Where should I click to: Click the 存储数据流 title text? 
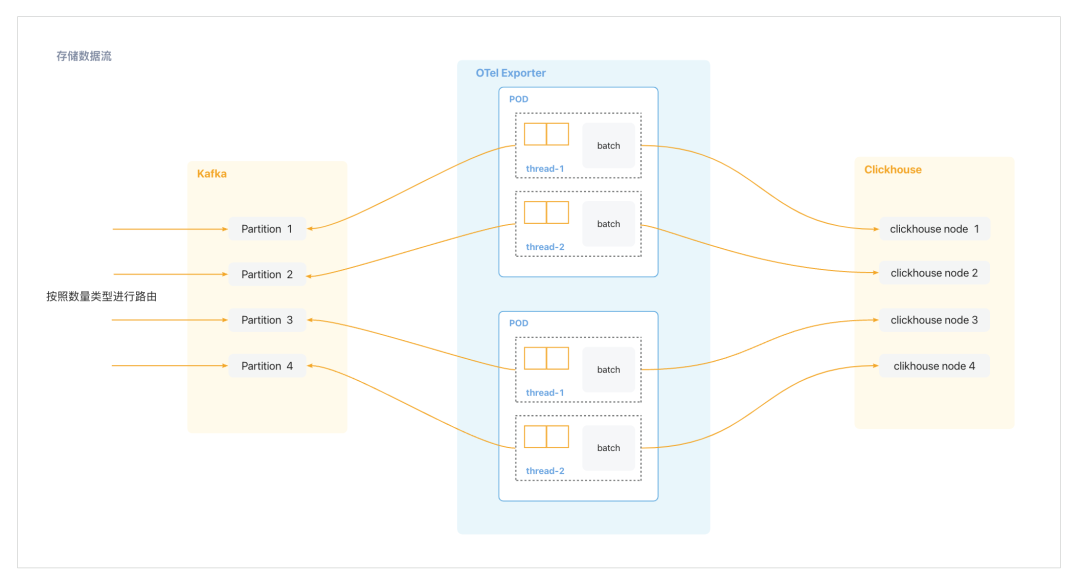[x=84, y=56]
